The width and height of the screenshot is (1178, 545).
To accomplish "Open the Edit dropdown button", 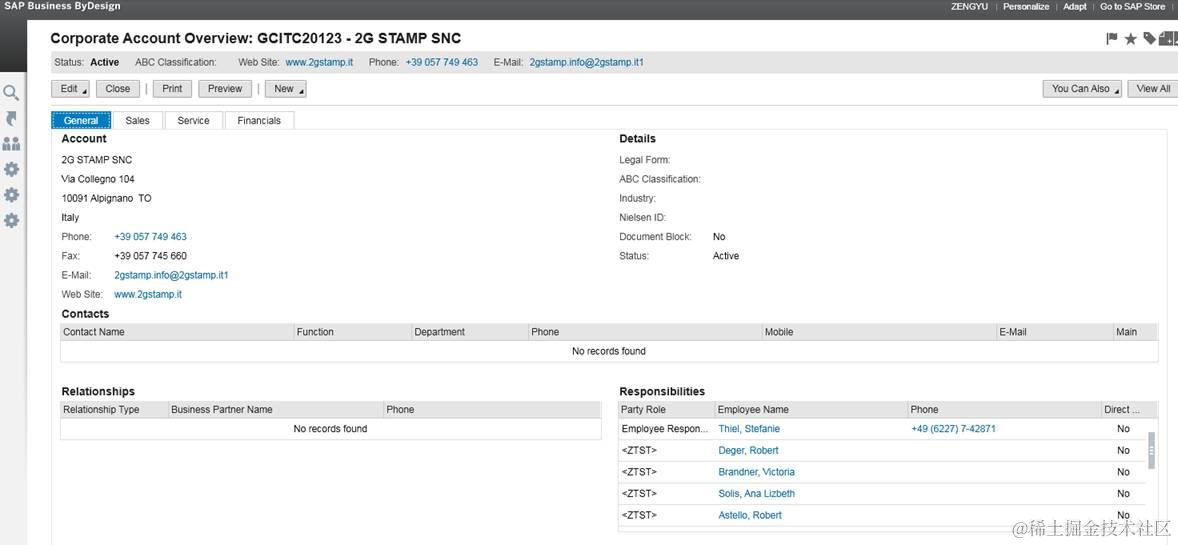I will click(70, 89).
